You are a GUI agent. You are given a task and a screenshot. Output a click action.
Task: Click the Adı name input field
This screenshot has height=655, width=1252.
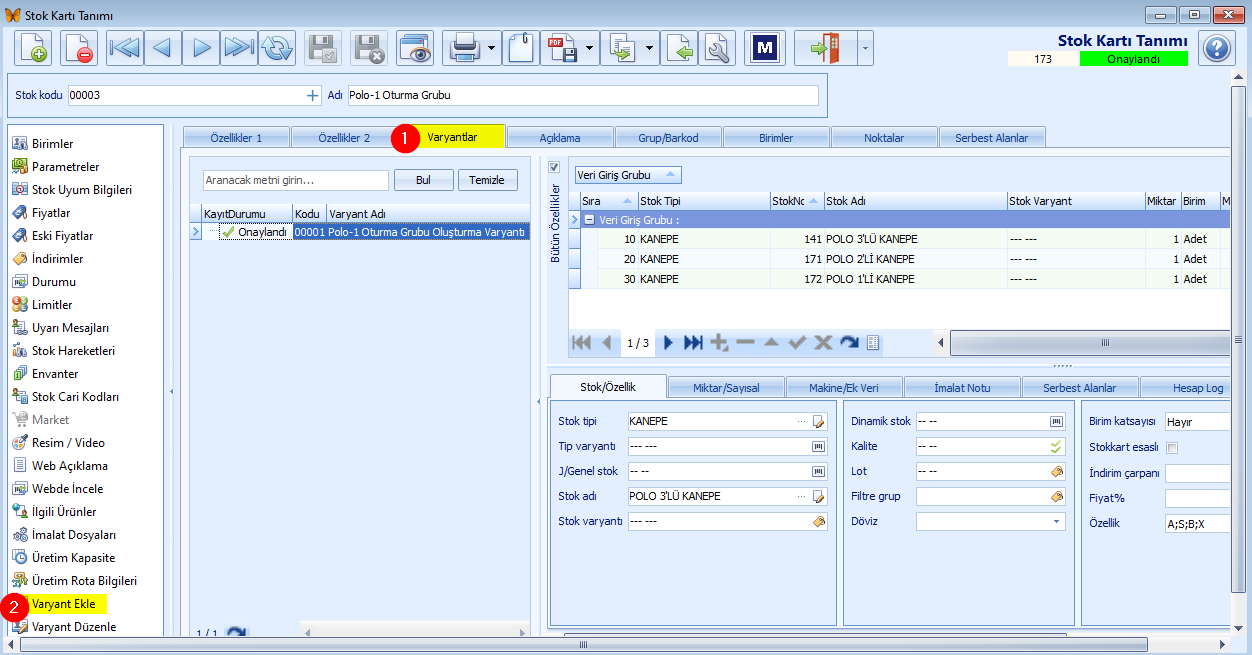coord(583,95)
